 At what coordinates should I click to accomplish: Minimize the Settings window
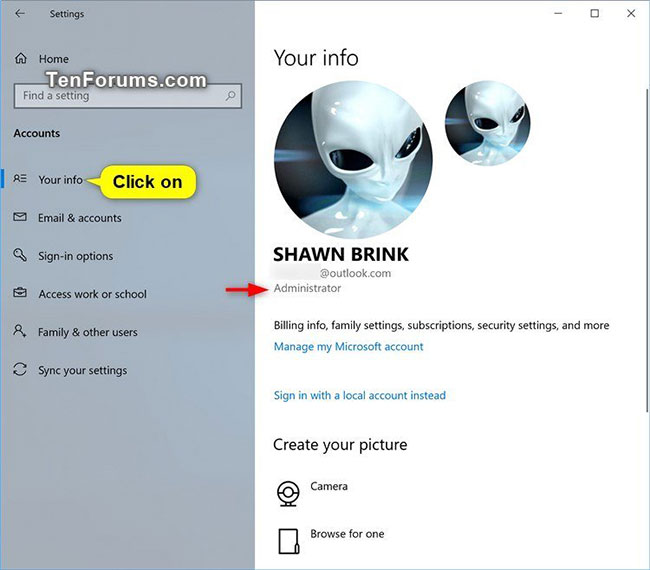[x=558, y=13]
